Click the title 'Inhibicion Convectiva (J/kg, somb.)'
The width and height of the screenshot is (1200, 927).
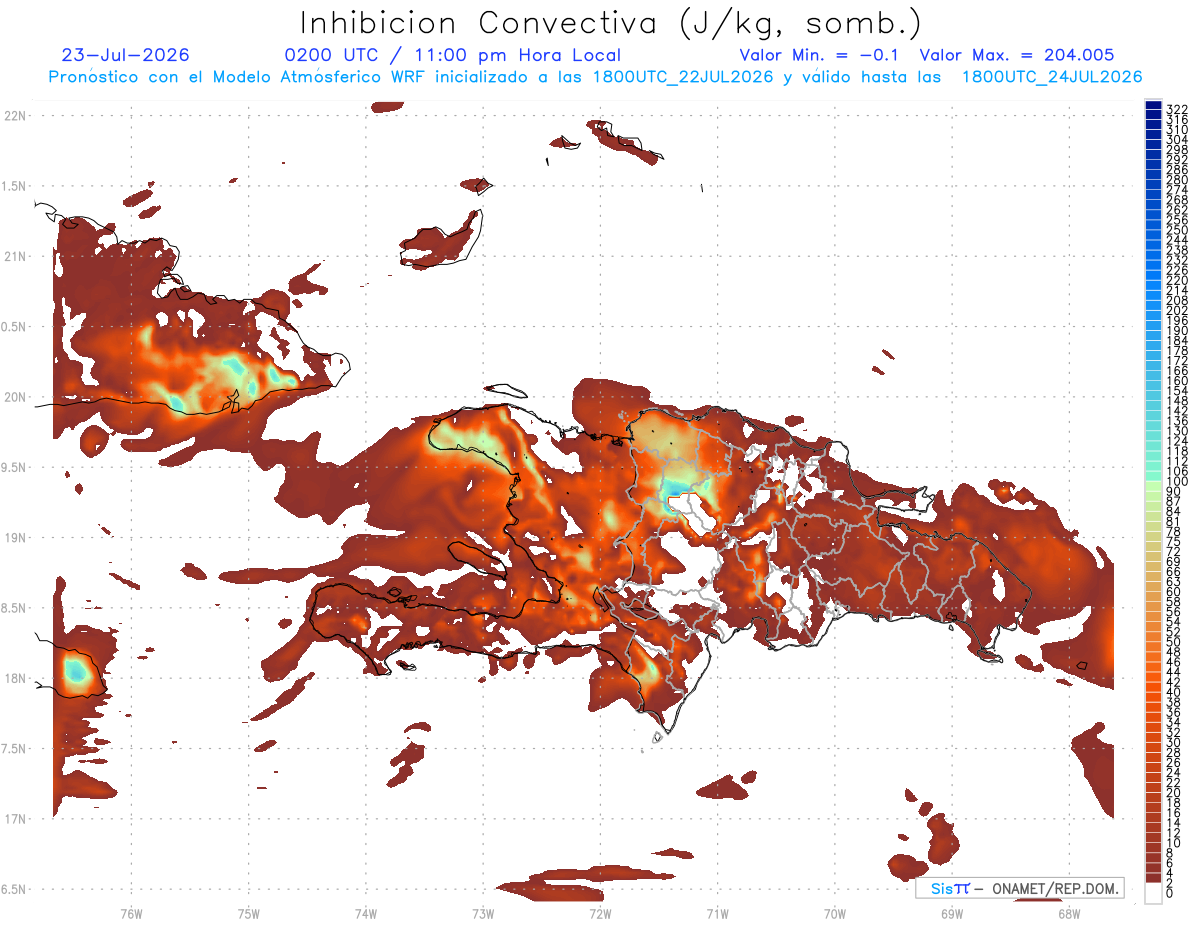[x=612, y=24]
